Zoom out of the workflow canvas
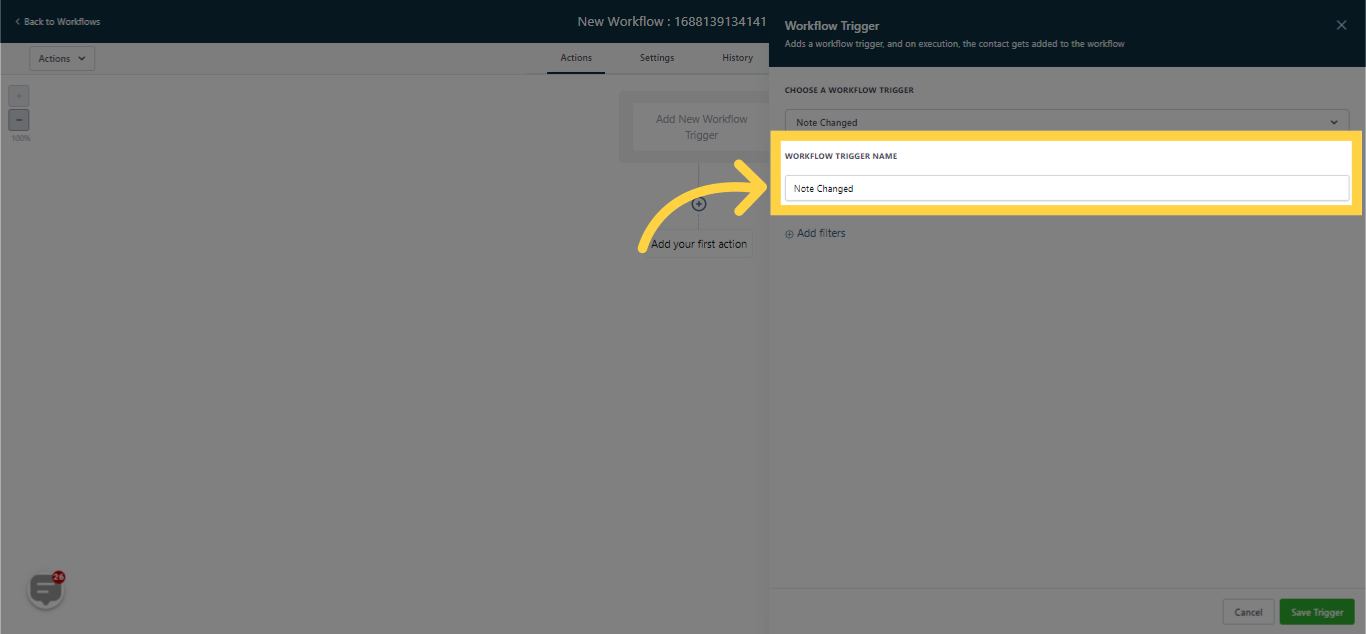 coord(18,119)
